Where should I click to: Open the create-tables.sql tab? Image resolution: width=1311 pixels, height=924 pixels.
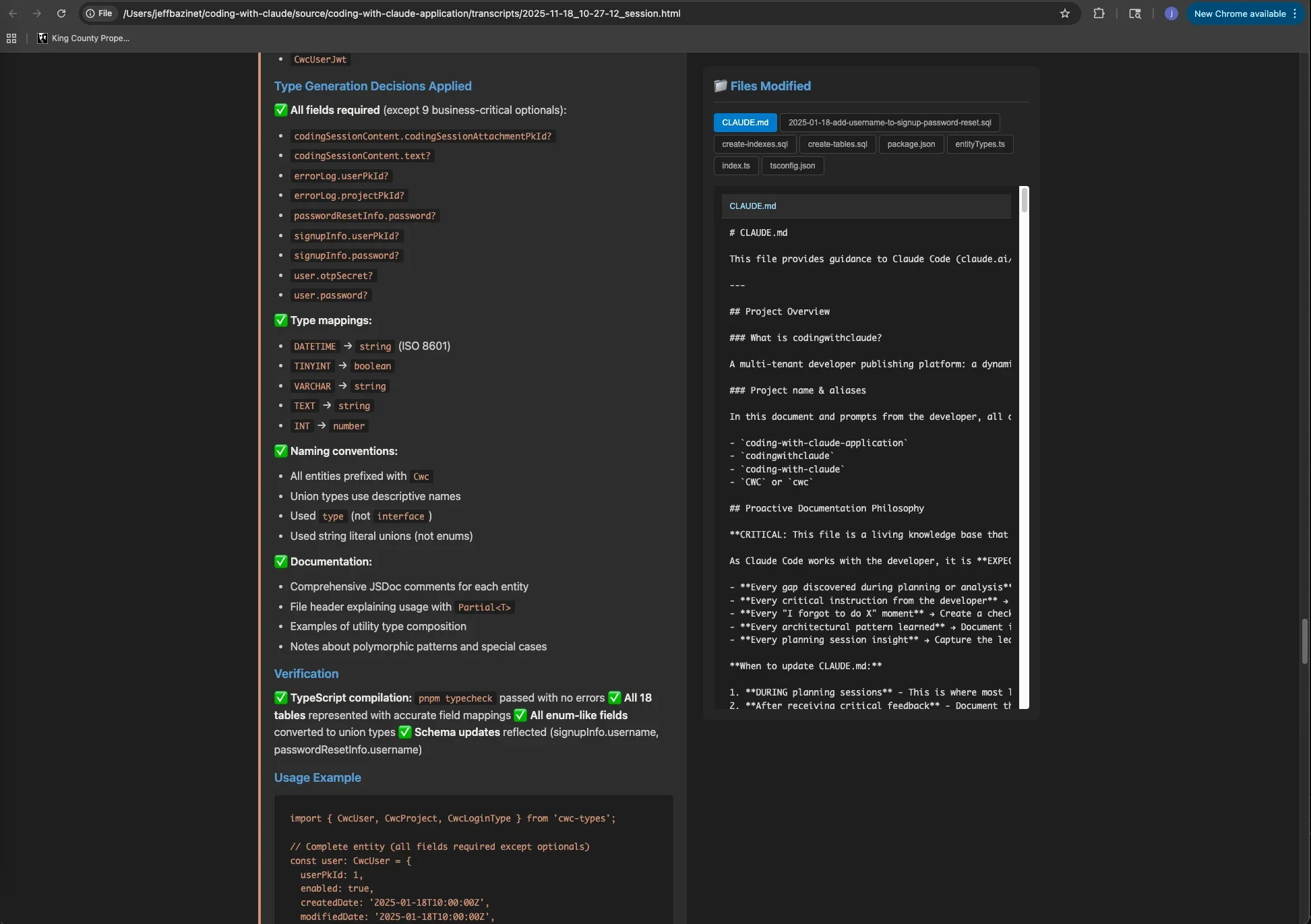[837, 144]
